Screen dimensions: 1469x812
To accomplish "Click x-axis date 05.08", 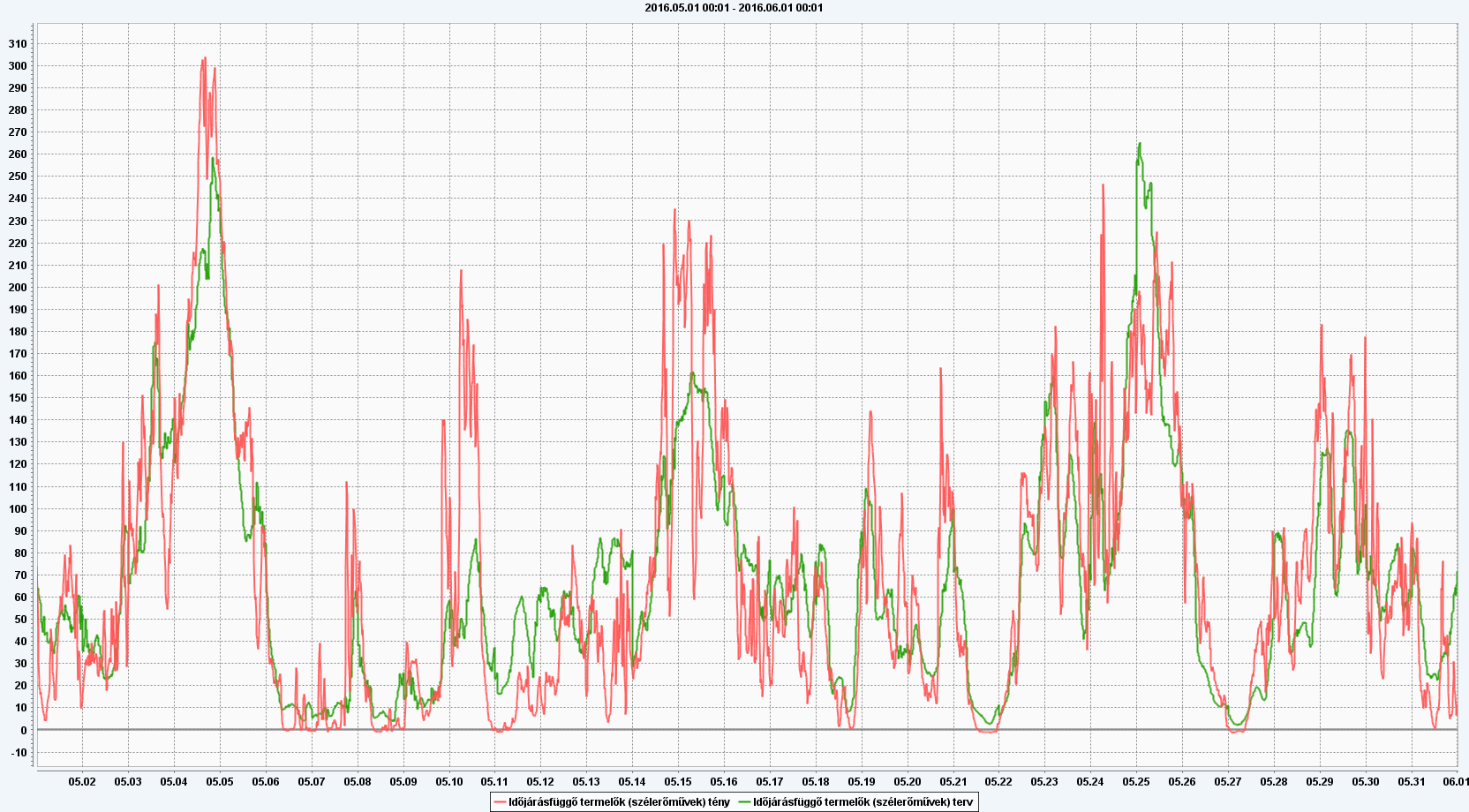I will point(358,782).
